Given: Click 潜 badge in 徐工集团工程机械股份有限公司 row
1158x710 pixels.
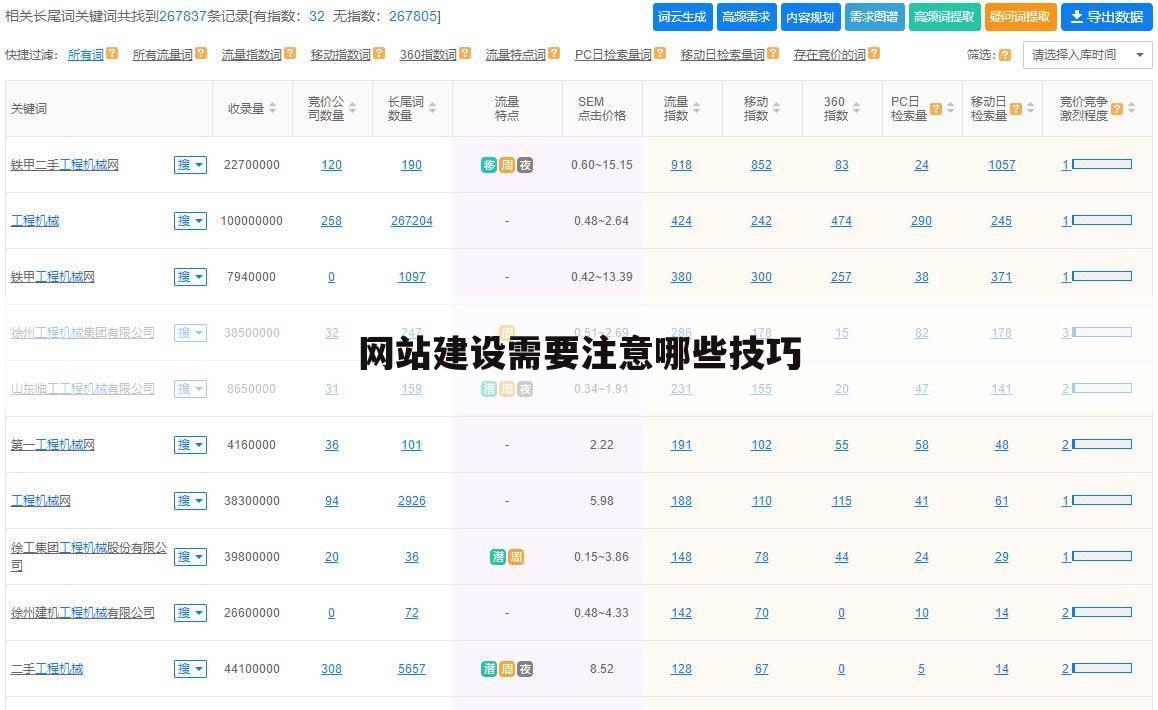Looking at the screenshot, I should coord(498,556).
